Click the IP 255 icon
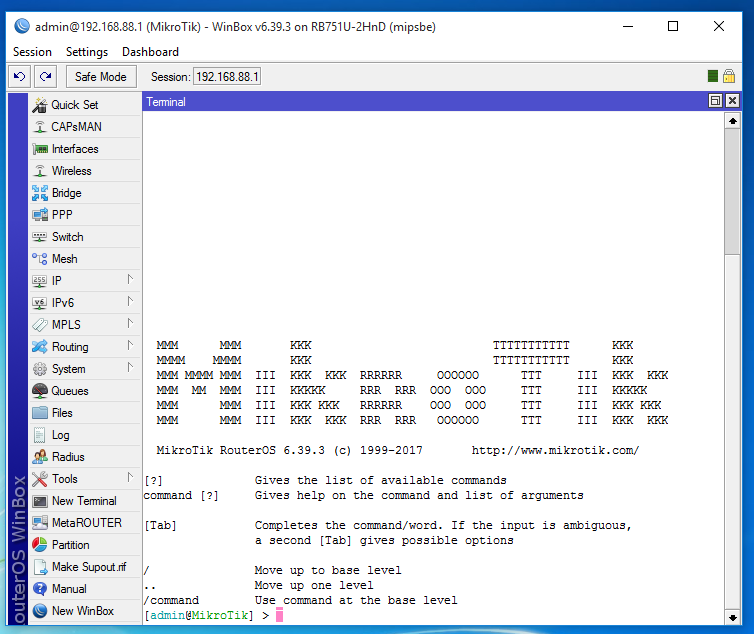 pos(39,281)
